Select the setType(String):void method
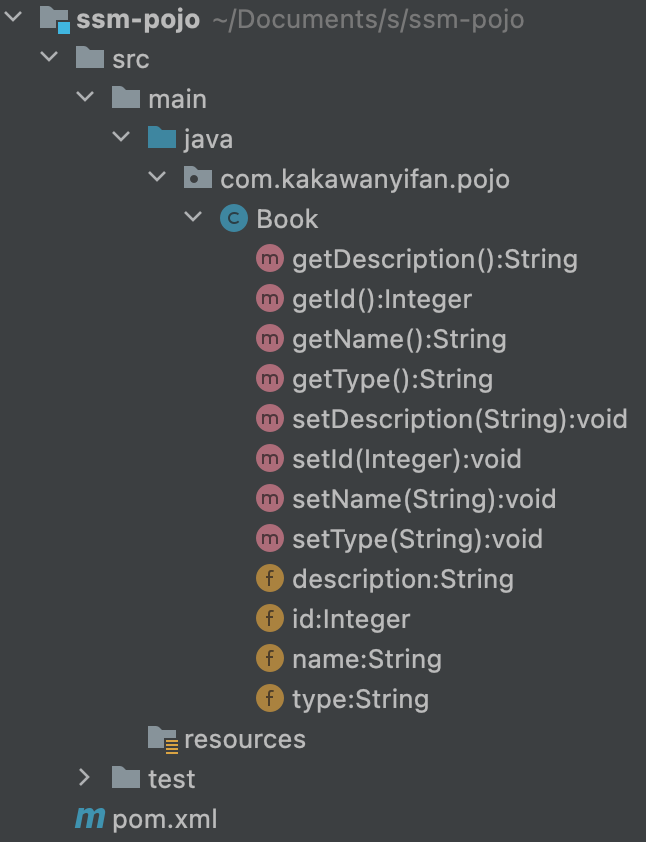Screen dimensions: 646x842 [x=417, y=539]
